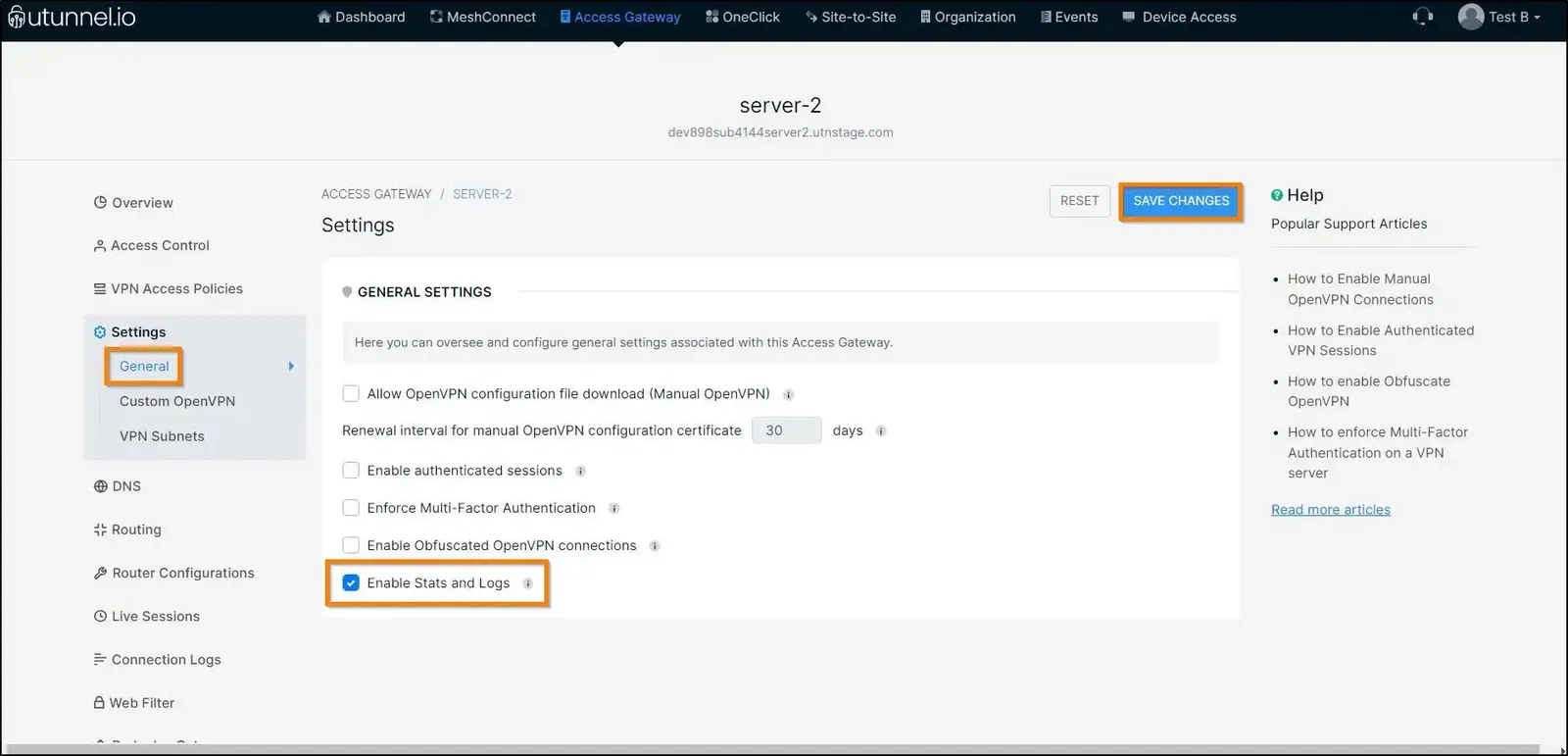Open MeshConnect in top navigation
Image resolution: width=1568 pixels, height=756 pixels.
pyautogui.click(x=483, y=17)
